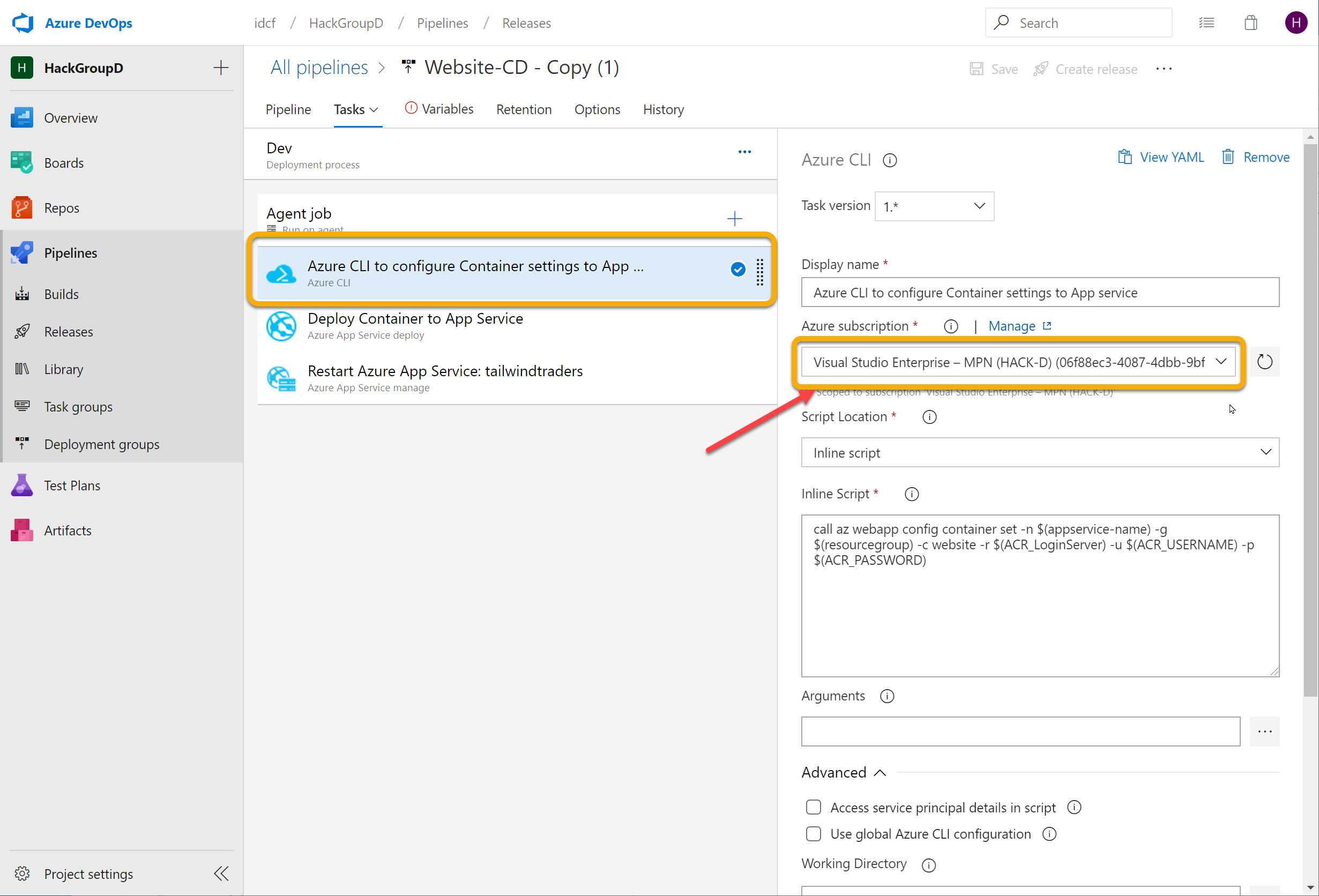Show info icon for Script Location
Image resolution: width=1319 pixels, height=896 pixels.
[929, 417]
